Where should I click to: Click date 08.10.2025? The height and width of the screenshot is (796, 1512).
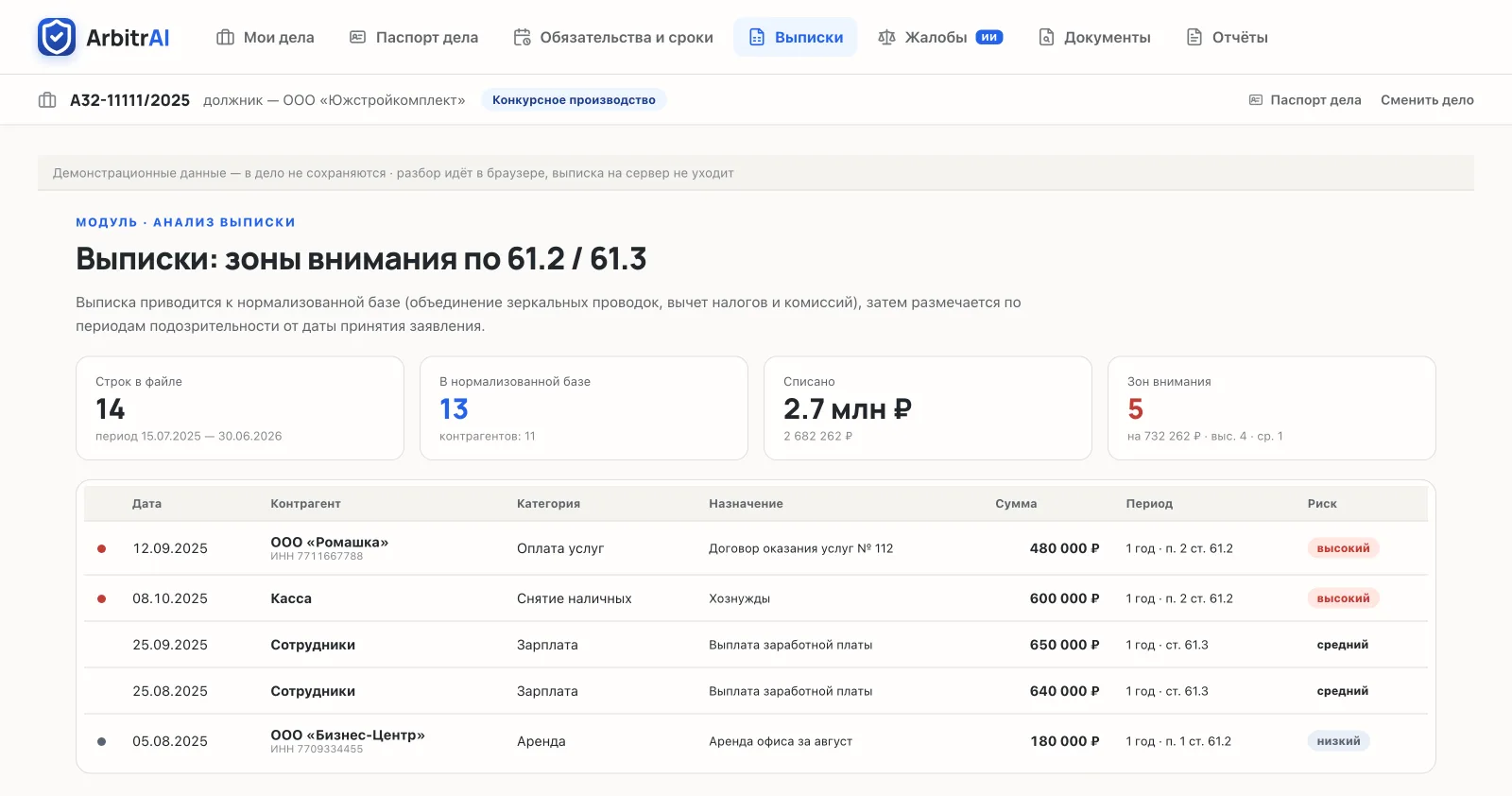(x=170, y=598)
